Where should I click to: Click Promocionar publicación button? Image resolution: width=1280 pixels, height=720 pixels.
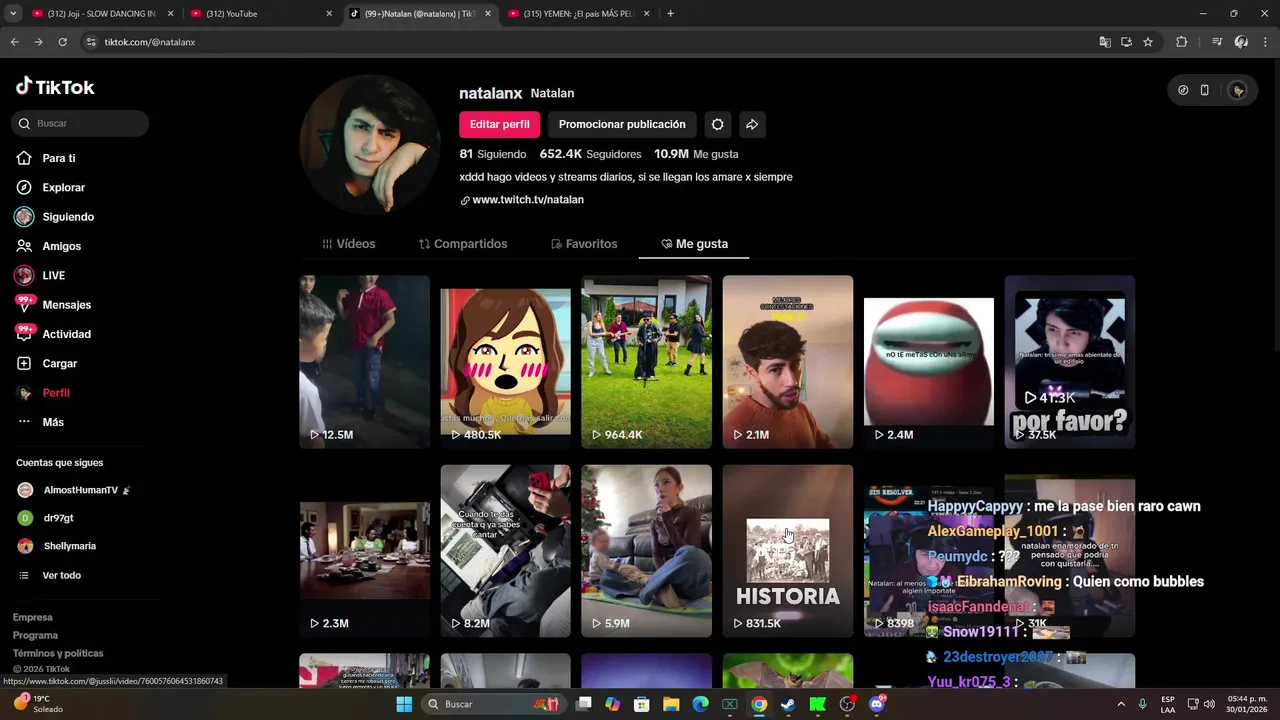[622, 124]
